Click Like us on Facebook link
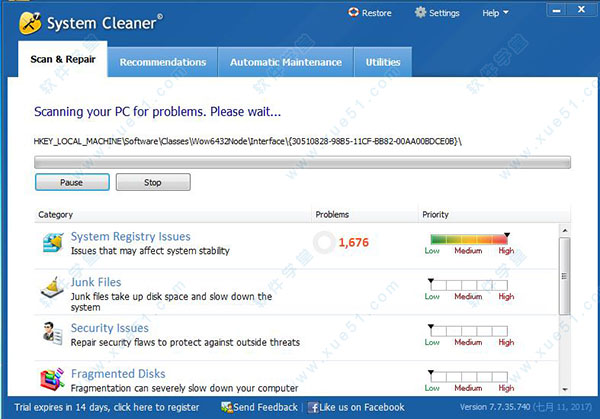Viewport: 600px width, 419px height. 362,407
